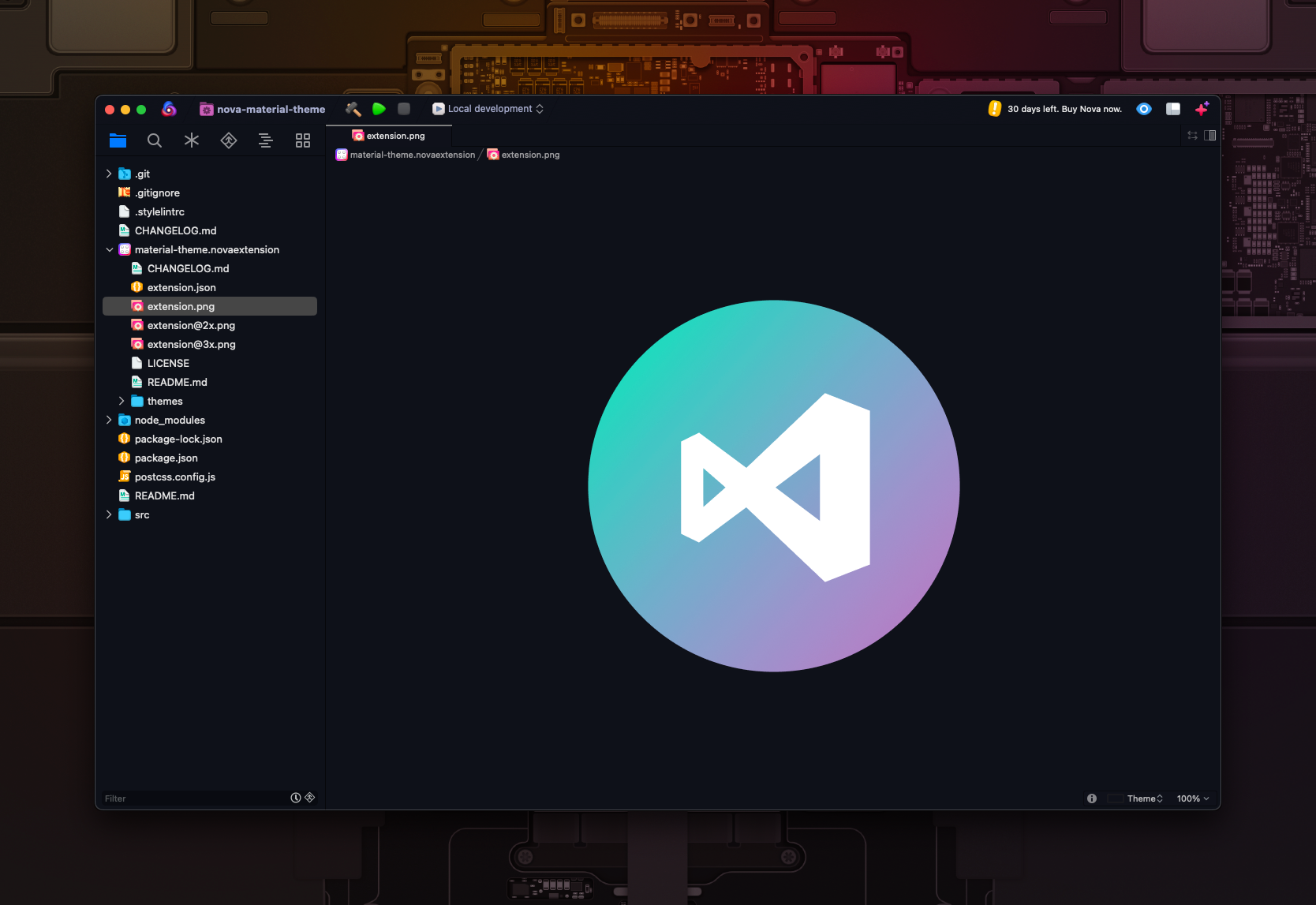Select the themes folder row
The image size is (1316, 905).
click(210, 401)
